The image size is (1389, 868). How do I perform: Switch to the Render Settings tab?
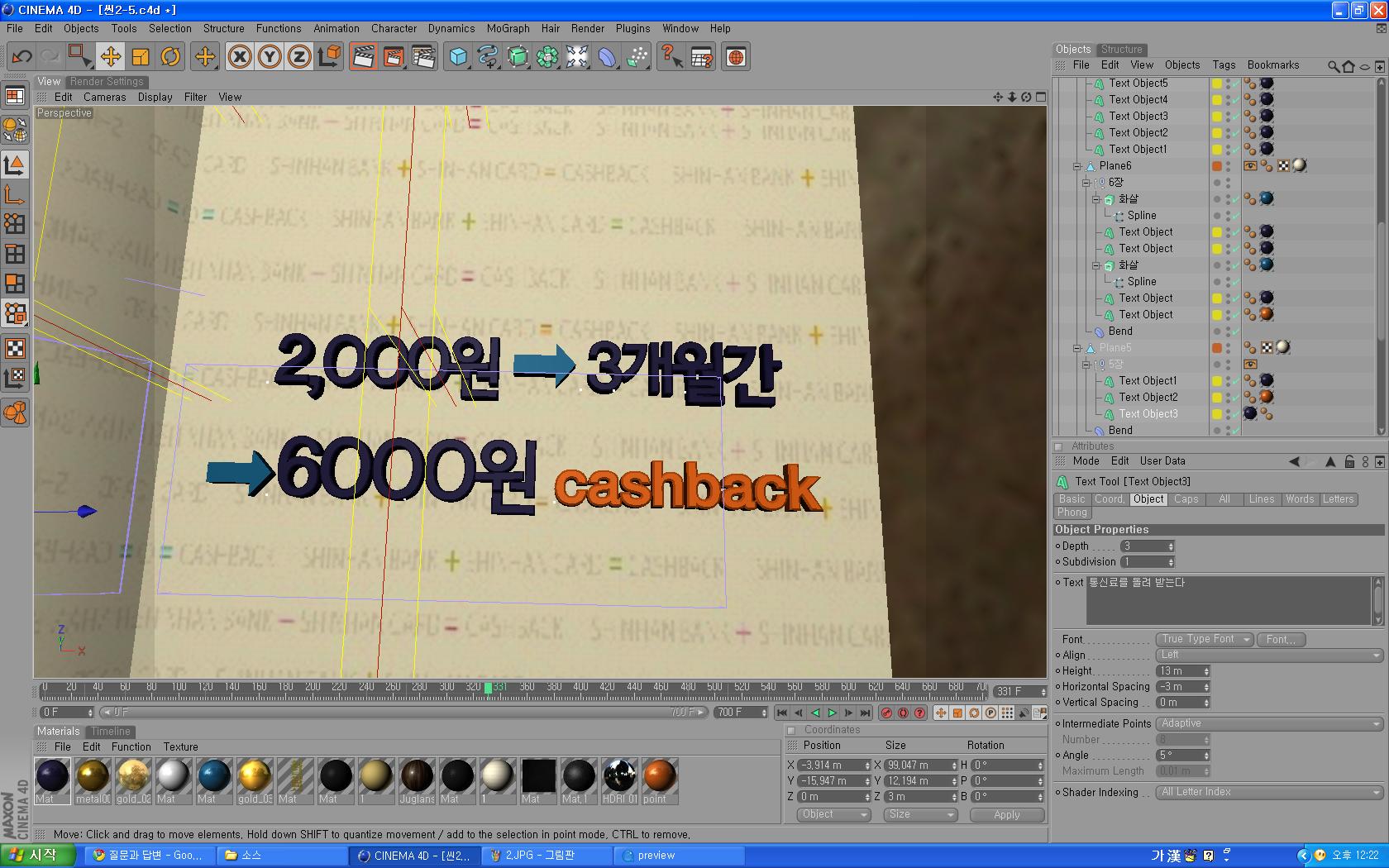tap(107, 82)
